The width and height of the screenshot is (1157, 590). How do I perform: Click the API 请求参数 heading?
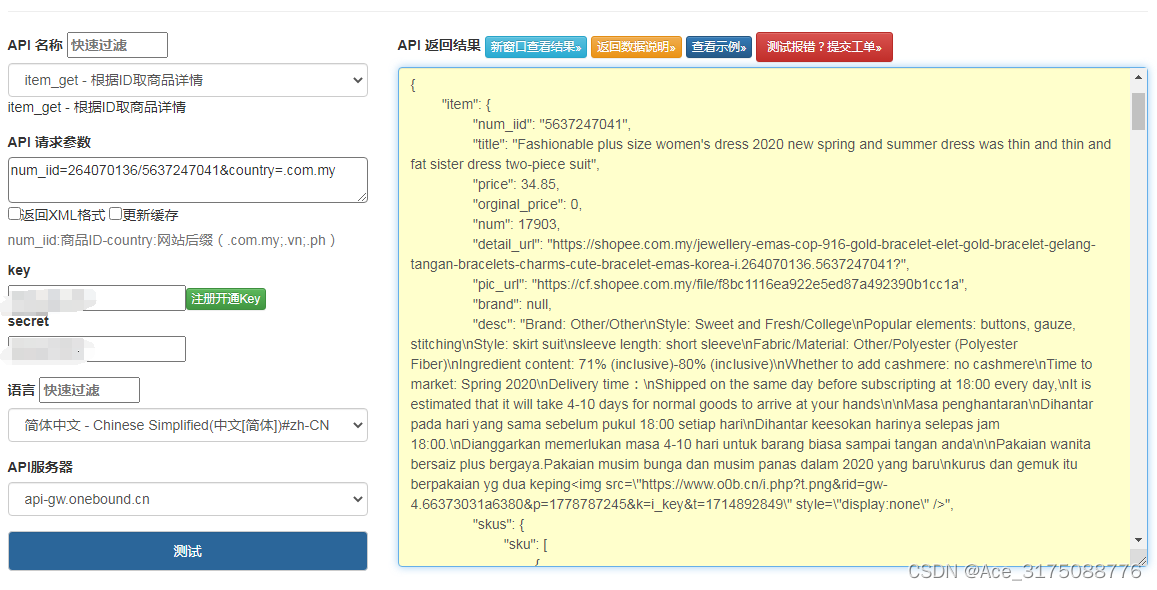pyautogui.click(x=49, y=142)
